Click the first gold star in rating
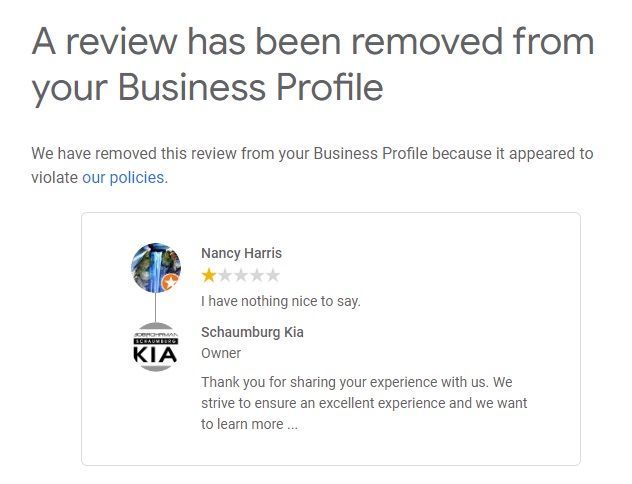The width and height of the screenshot is (632, 484). 209,275
